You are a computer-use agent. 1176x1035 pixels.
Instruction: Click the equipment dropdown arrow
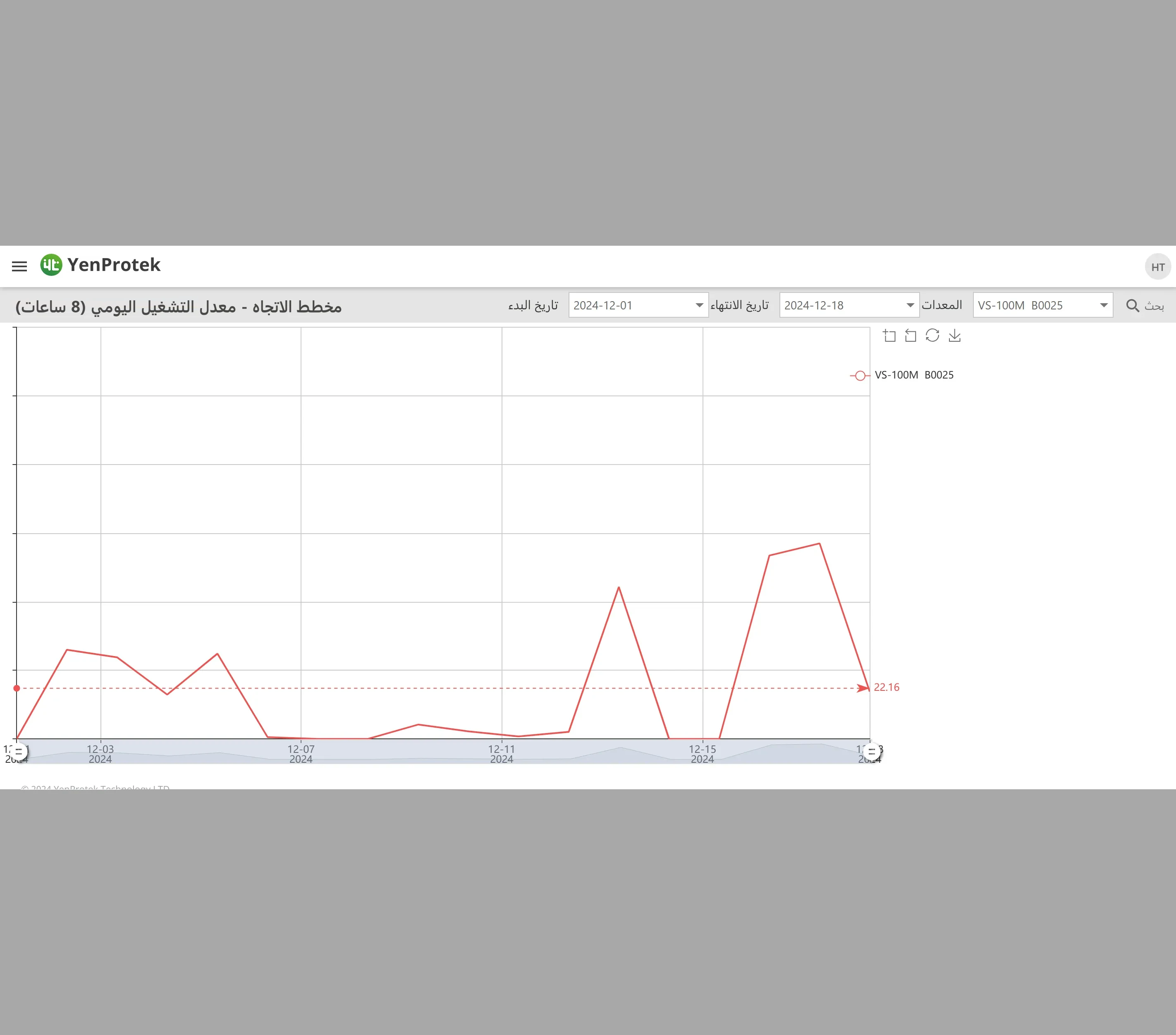tap(1104, 305)
